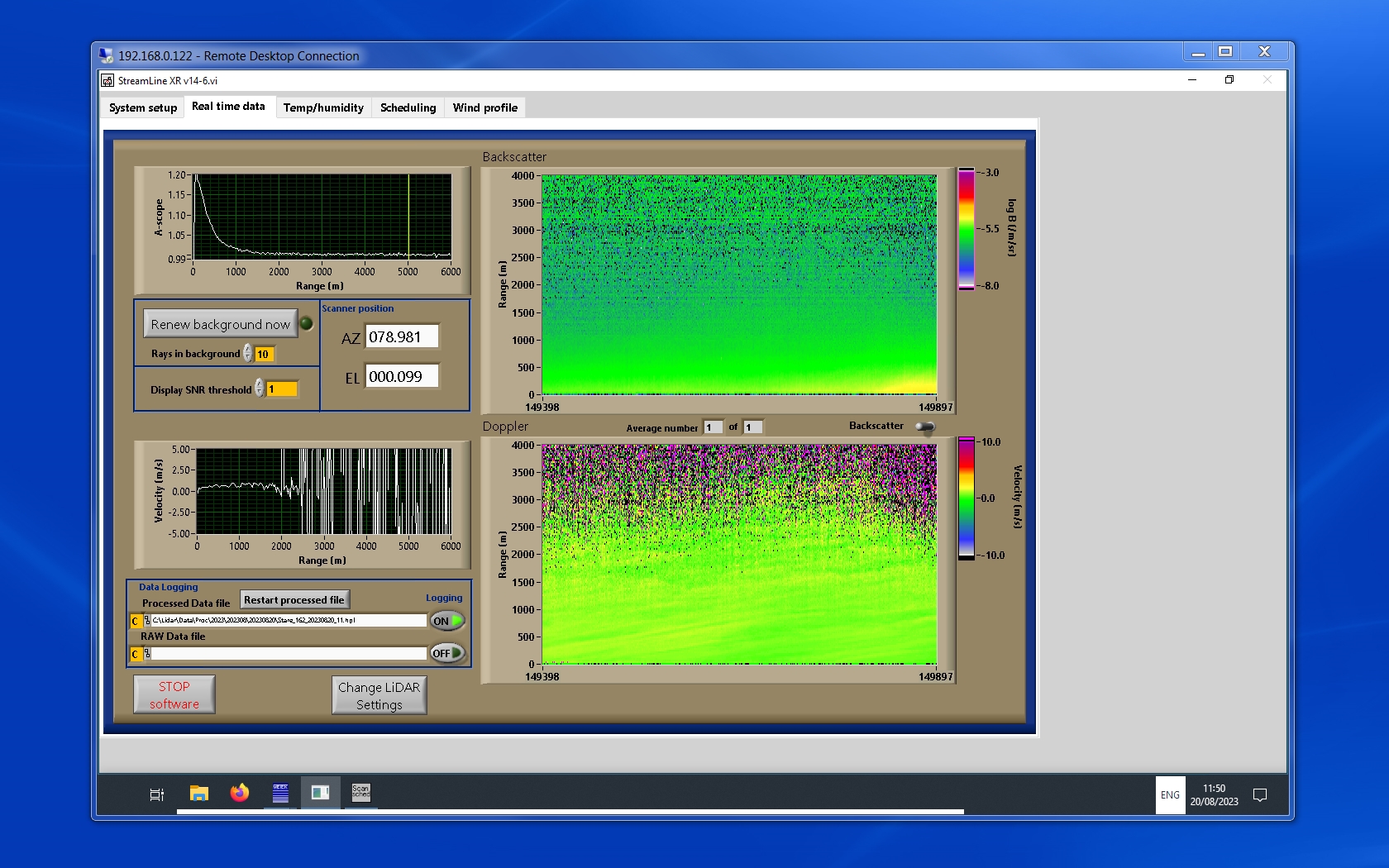Screen dimensions: 1389x868
Task: Click the STOP software button
Action: pos(174,695)
